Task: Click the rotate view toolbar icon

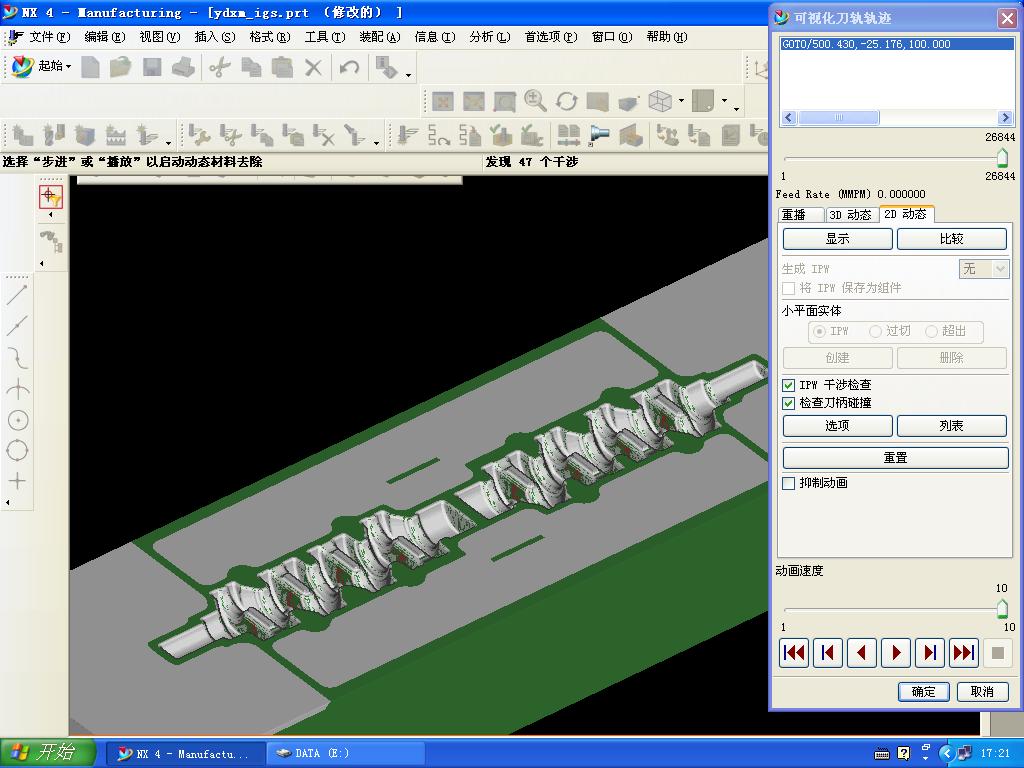Action: (566, 101)
